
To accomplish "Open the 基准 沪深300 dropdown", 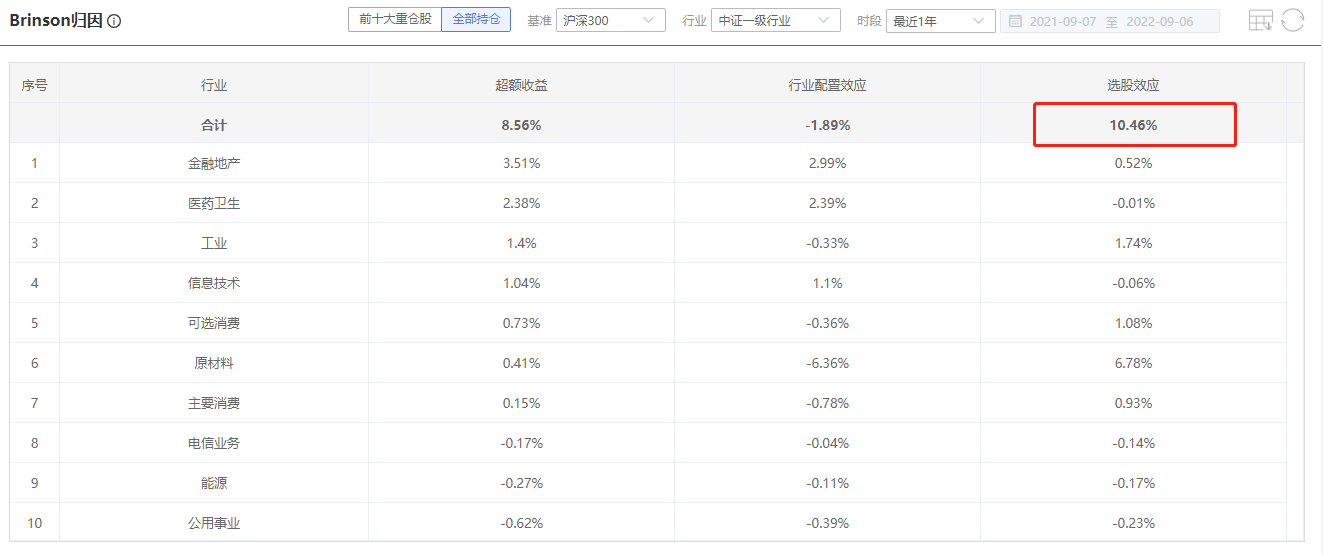I will [610, 20].
